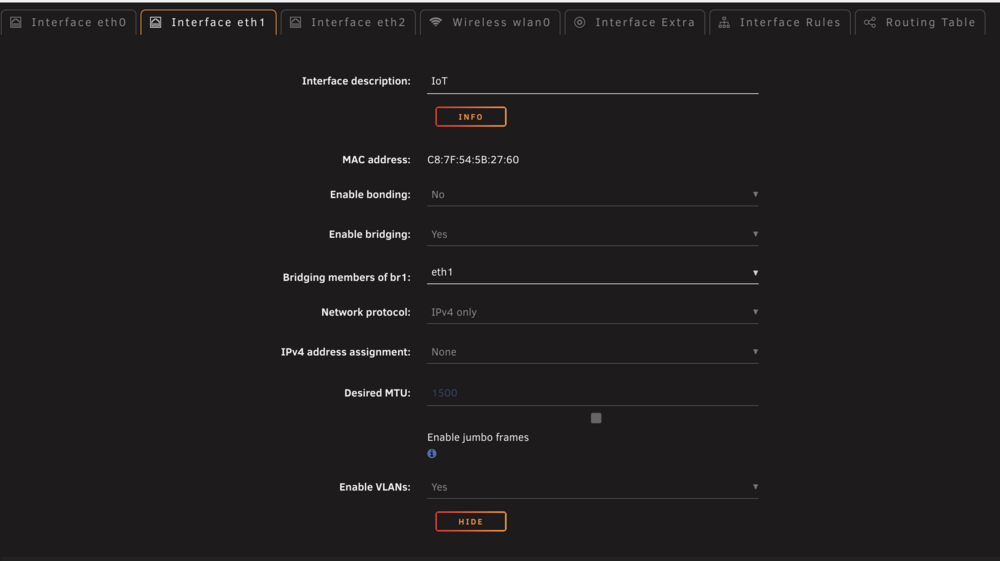Open the Enable VLANs dropdown

click(x=592, y=487)
